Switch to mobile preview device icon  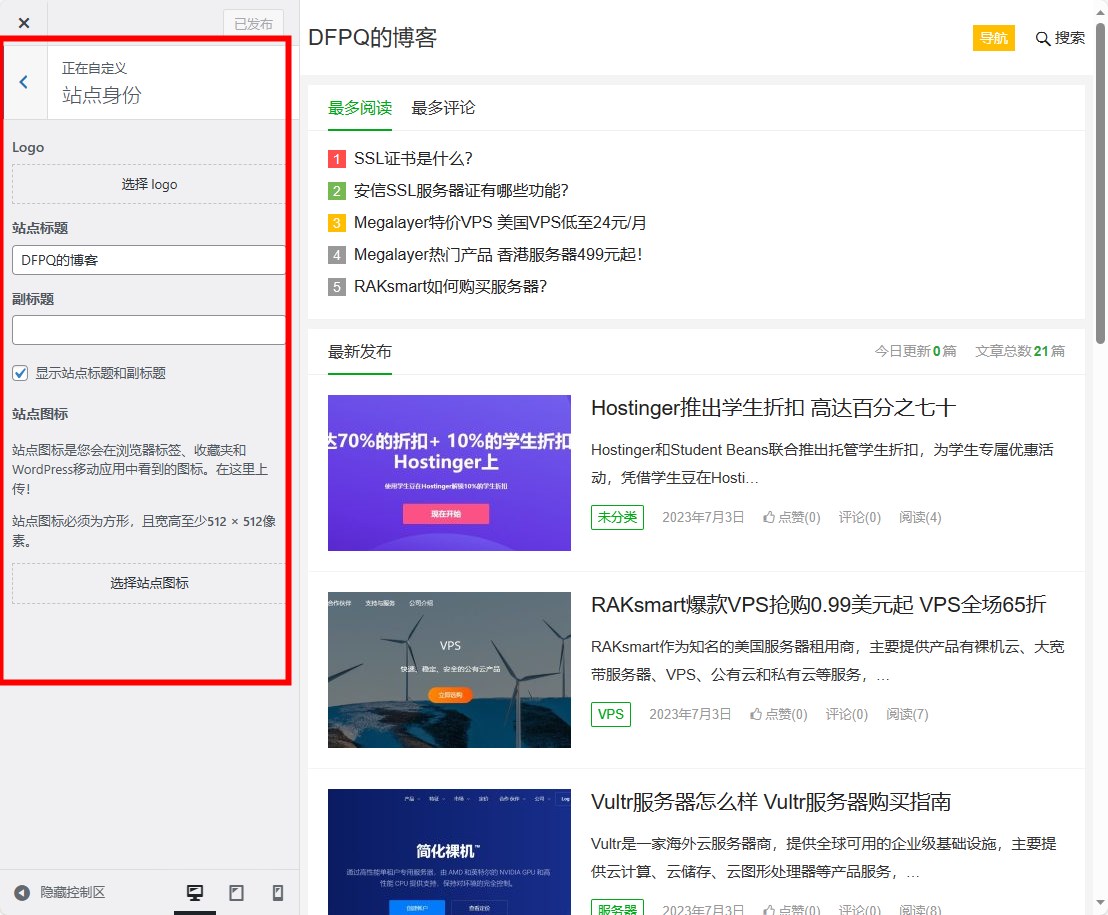[278, 893]
